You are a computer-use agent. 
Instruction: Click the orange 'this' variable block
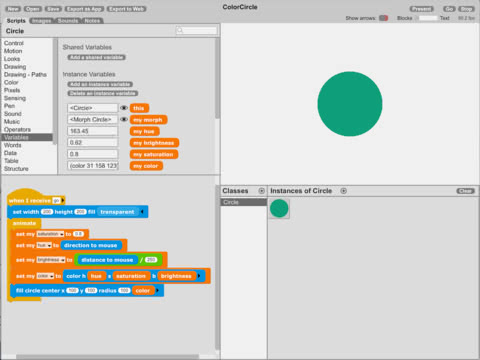(139, 108)
